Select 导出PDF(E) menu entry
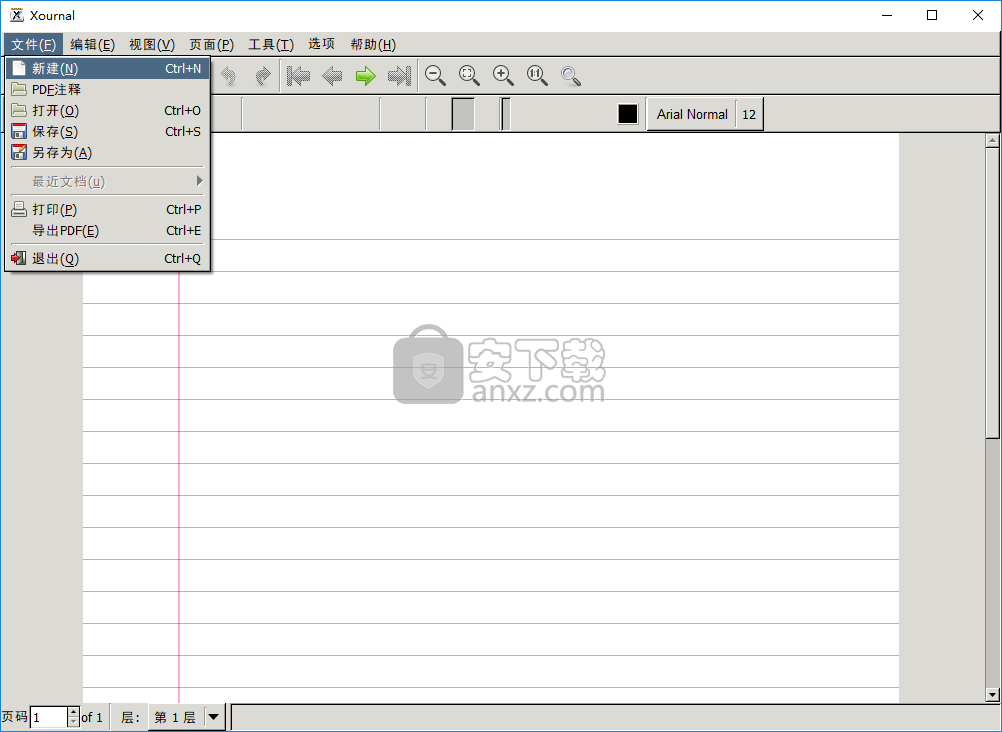This screenshot has height=732, width=1002. click(x=107, y=231)
